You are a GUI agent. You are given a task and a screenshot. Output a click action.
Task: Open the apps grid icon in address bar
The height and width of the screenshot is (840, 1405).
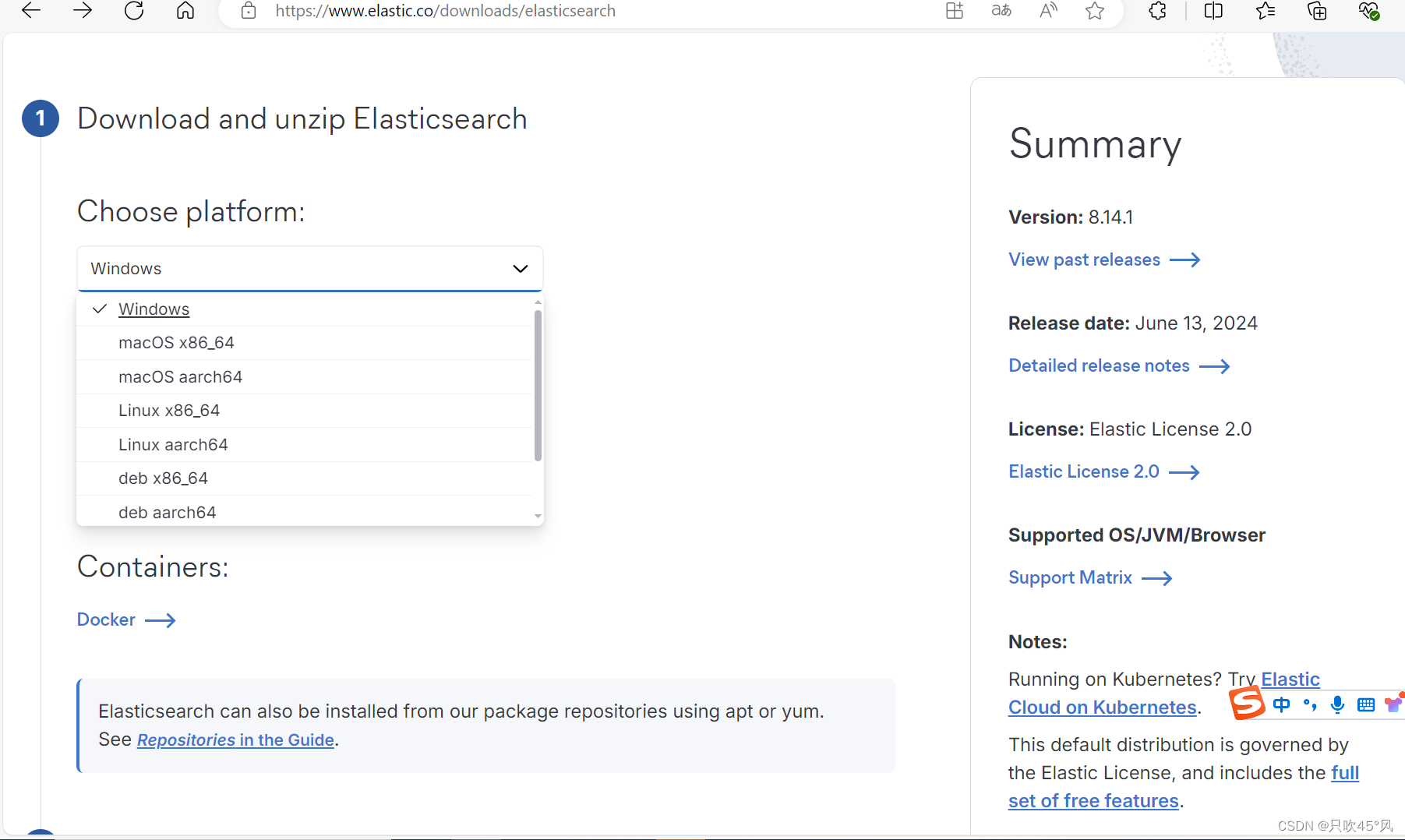(x=955, y=11)
